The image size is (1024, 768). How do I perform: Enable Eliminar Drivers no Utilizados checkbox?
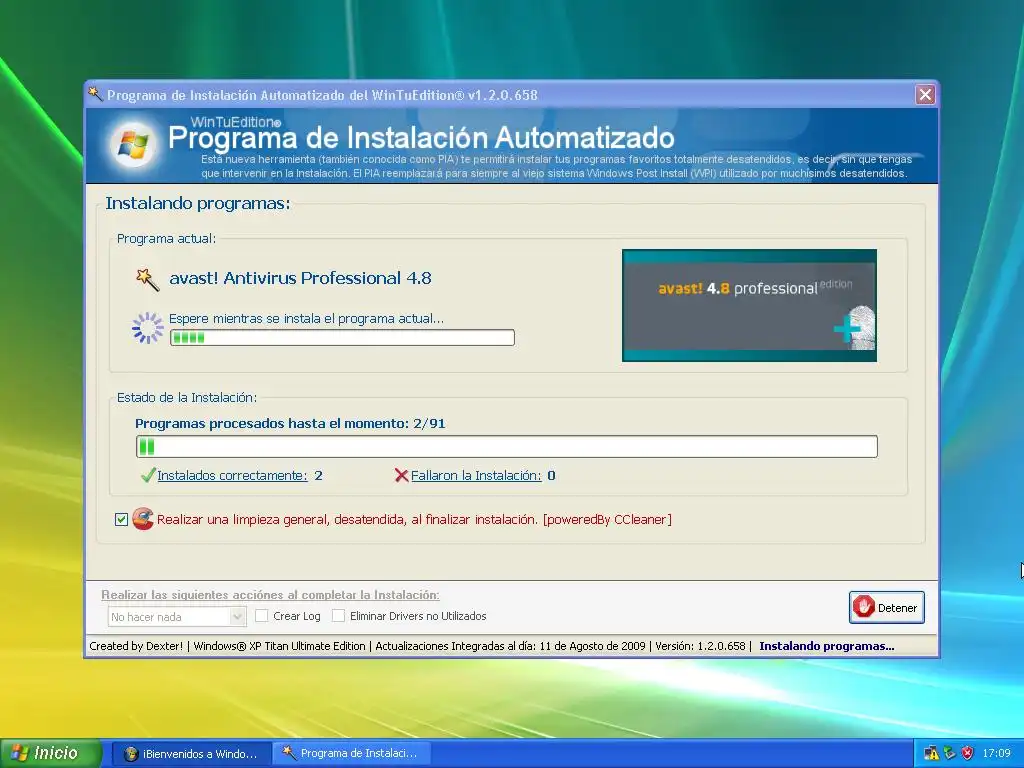click(338, 616)
